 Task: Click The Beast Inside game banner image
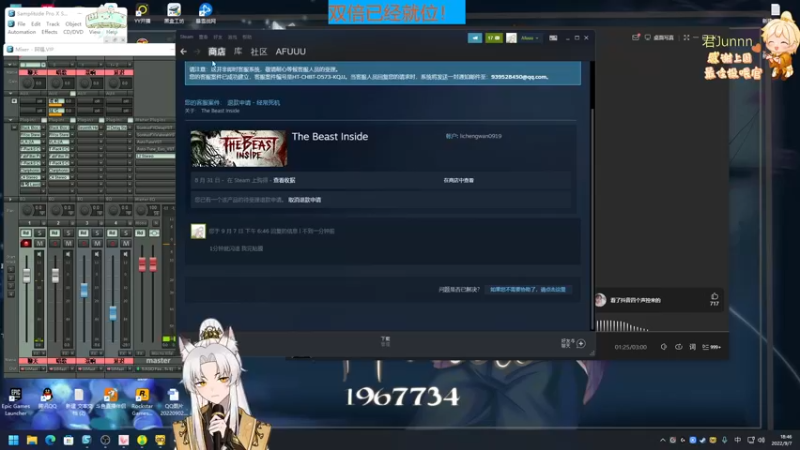point(238,148)
